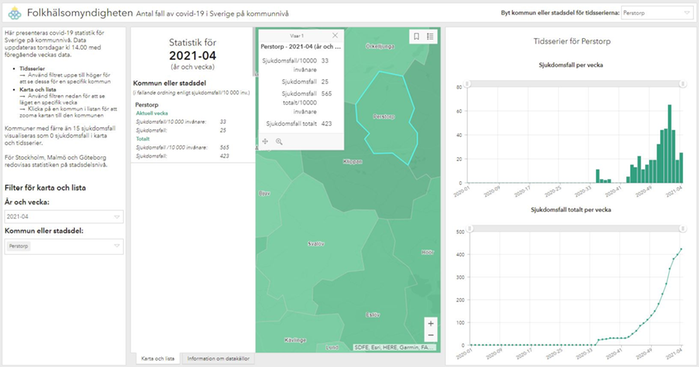Click the Perstorp filter chip
This screenshot has width=699, height=367.
click(x=18, y=246)
